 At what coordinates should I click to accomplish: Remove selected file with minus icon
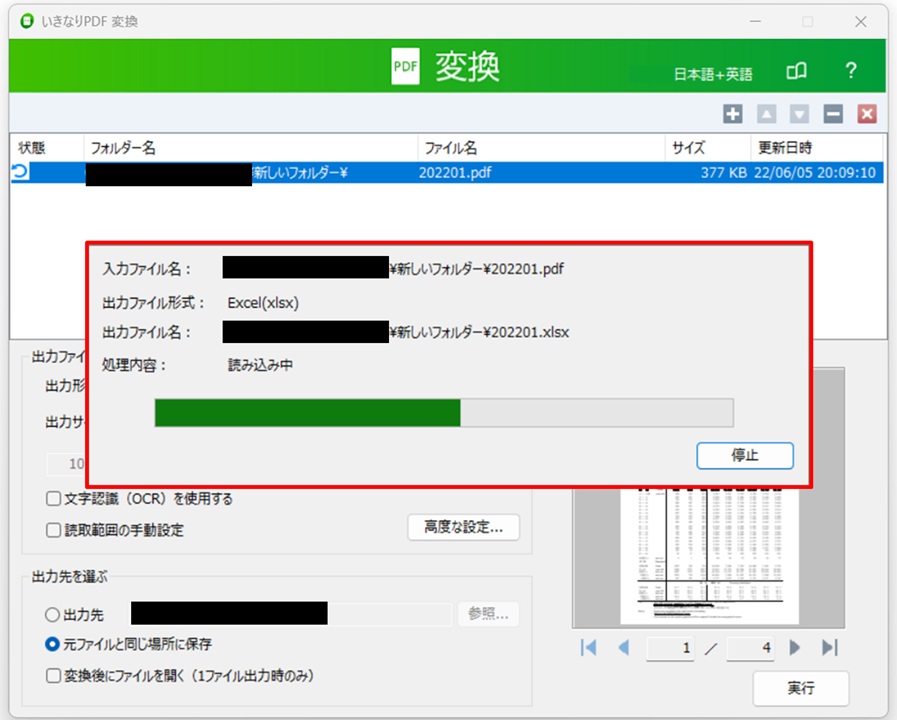point(833,114)
